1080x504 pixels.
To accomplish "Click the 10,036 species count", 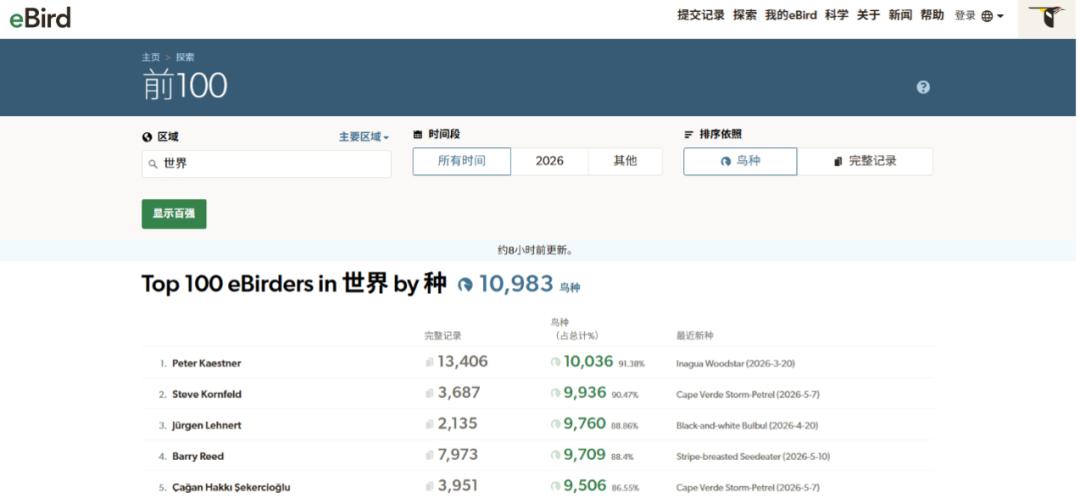I will 588,361.
